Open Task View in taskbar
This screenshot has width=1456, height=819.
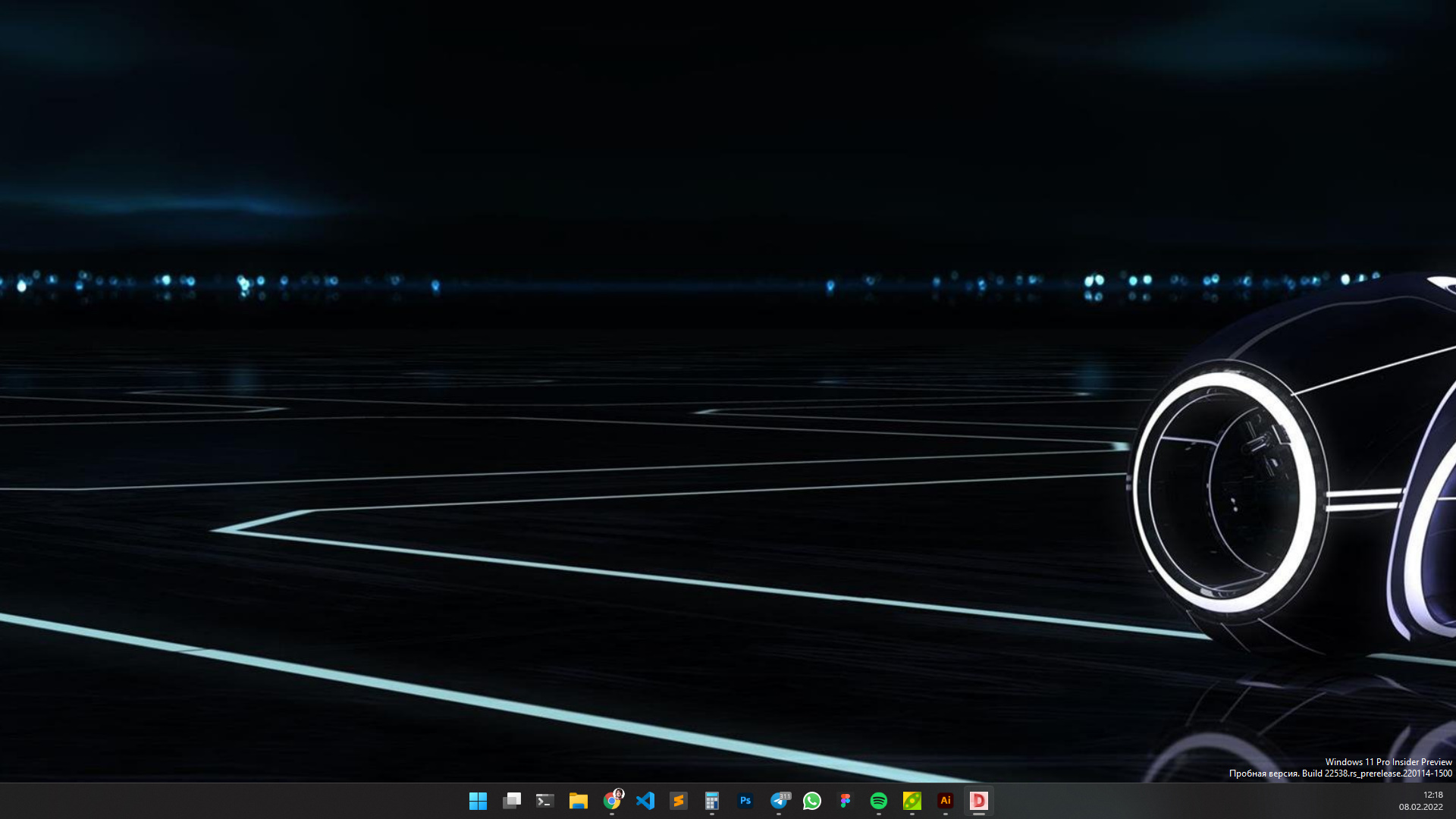pos(512,801)
